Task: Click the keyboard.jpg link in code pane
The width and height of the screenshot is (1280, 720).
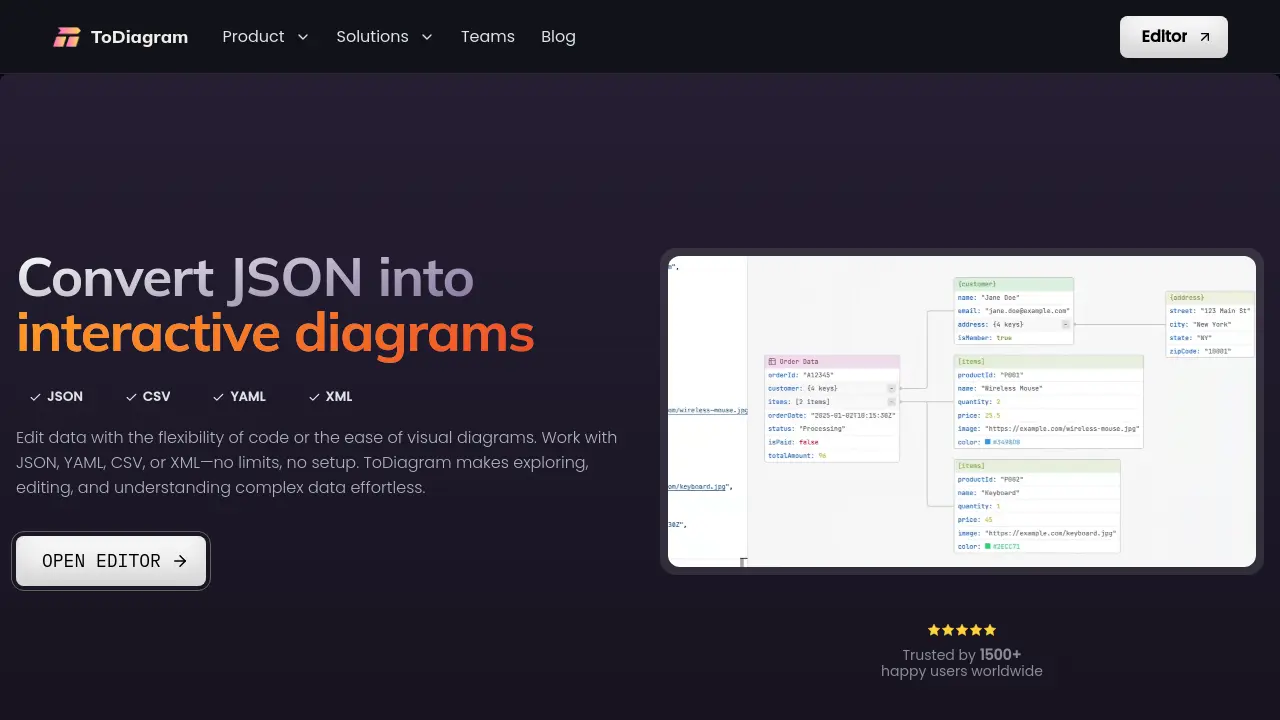Action: coord(697,486)
